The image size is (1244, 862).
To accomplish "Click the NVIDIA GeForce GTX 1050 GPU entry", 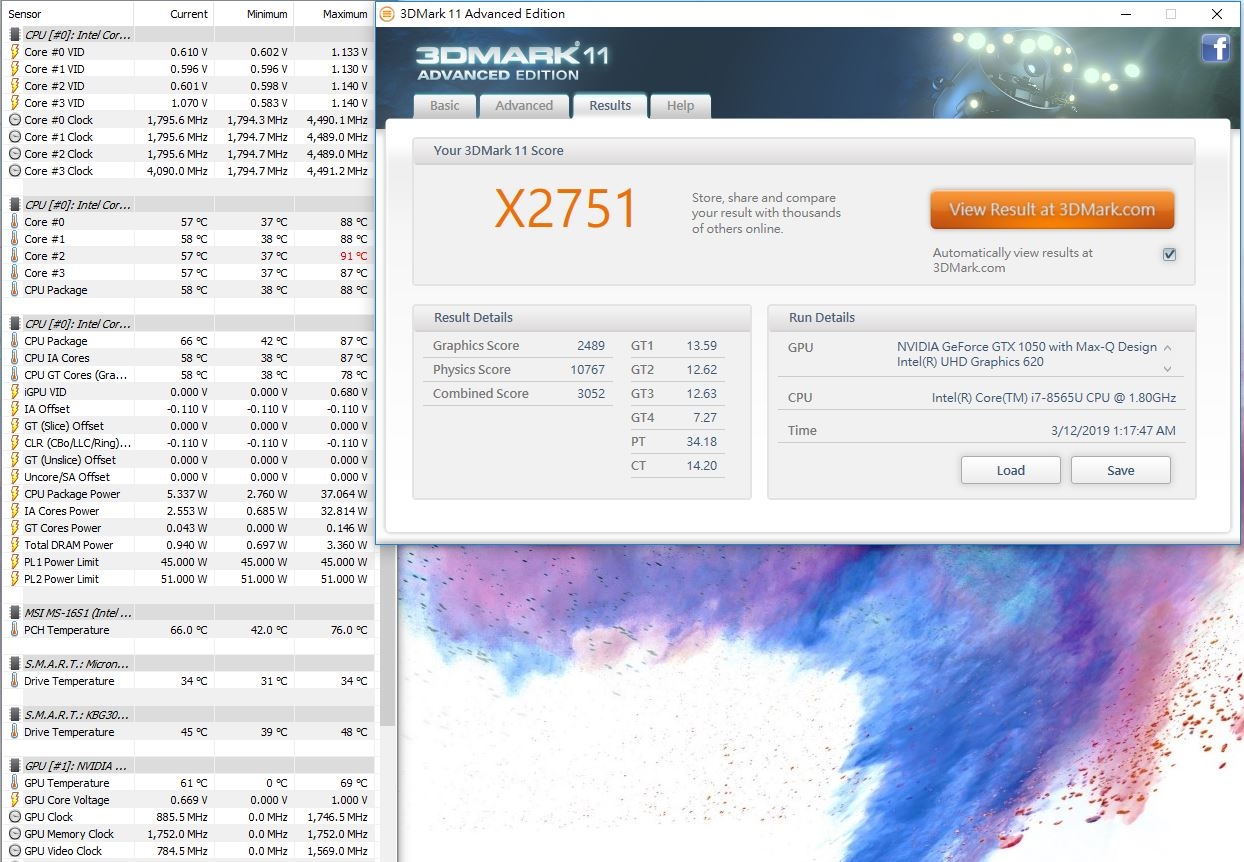I will click(x=1026, y=347).
